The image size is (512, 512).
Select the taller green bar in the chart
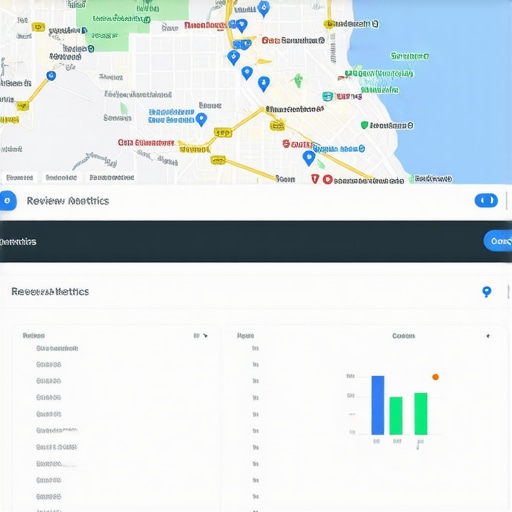pyautogui.click(x=421, y=414)
